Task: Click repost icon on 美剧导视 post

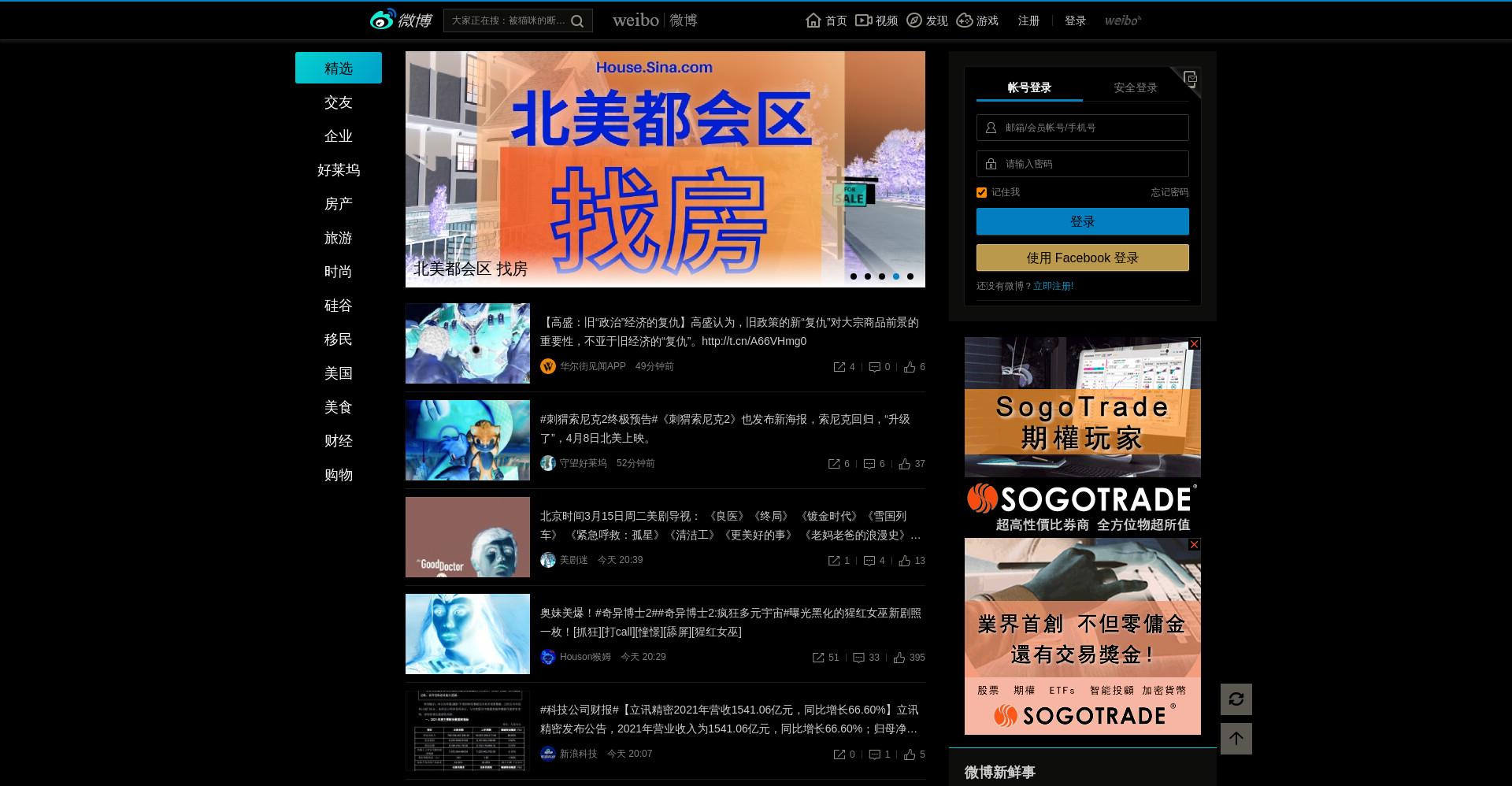Action: pyautogui.click(x=834, y=561)
